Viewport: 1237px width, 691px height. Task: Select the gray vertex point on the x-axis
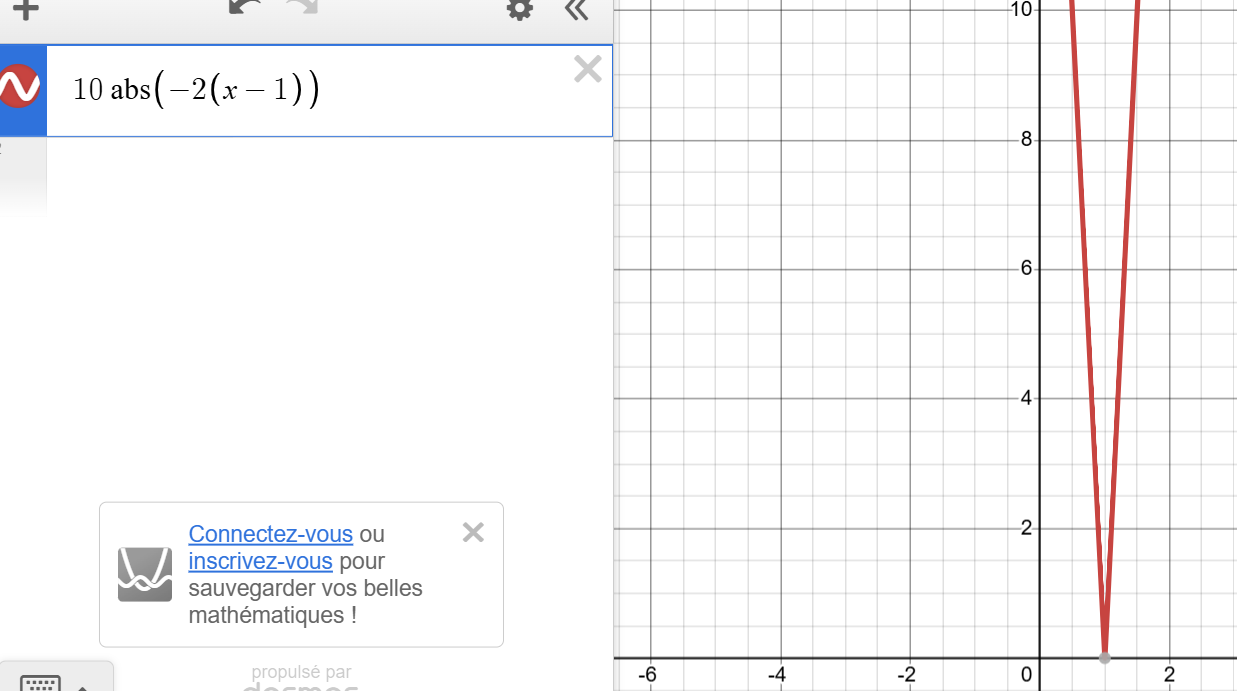pos(1104,658)
